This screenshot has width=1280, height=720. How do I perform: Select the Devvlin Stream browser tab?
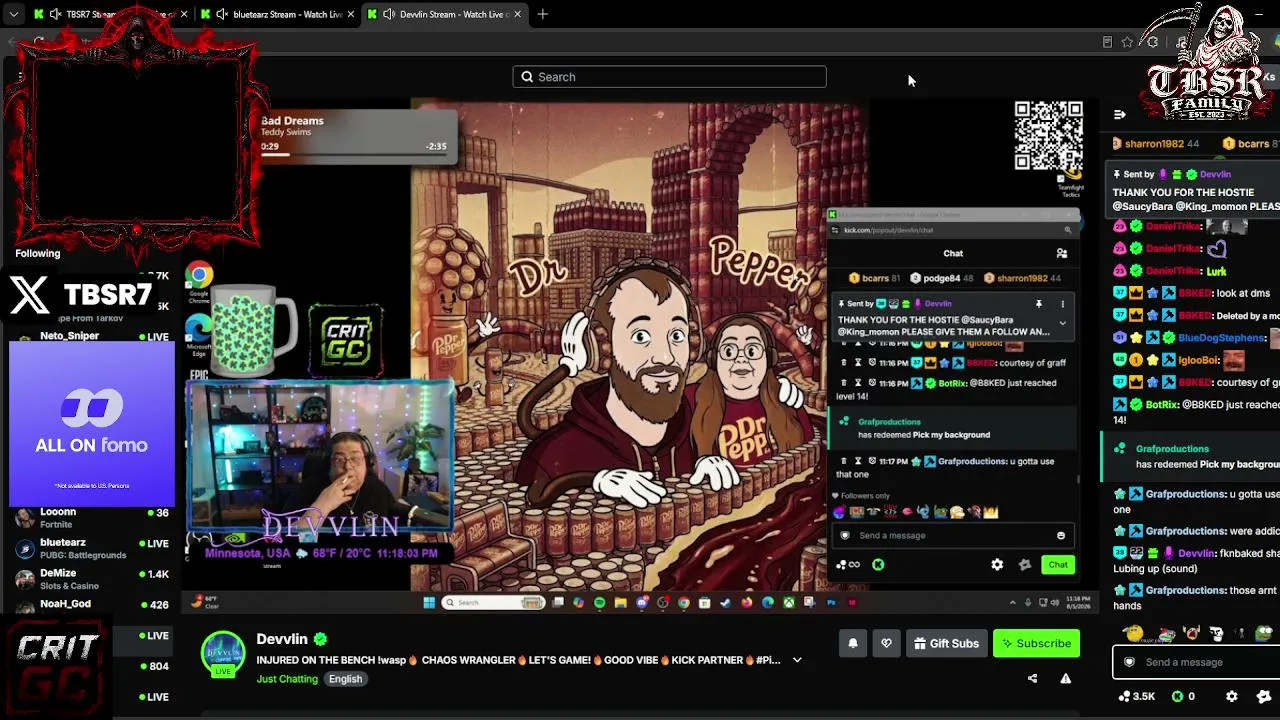(444, 14)
